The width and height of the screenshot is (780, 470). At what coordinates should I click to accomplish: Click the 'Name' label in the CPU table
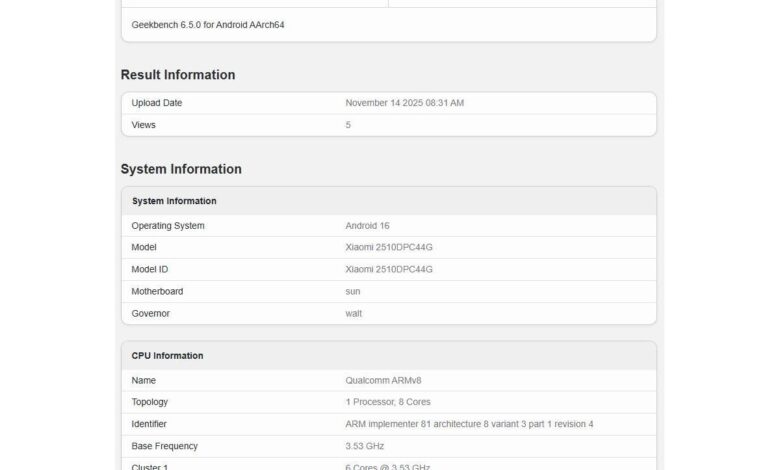point(144,380)
